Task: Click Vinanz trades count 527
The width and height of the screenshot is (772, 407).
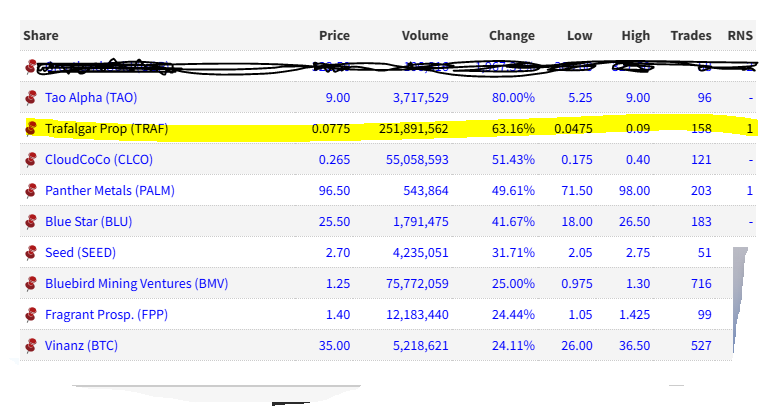Action: (x=701, y=345)
